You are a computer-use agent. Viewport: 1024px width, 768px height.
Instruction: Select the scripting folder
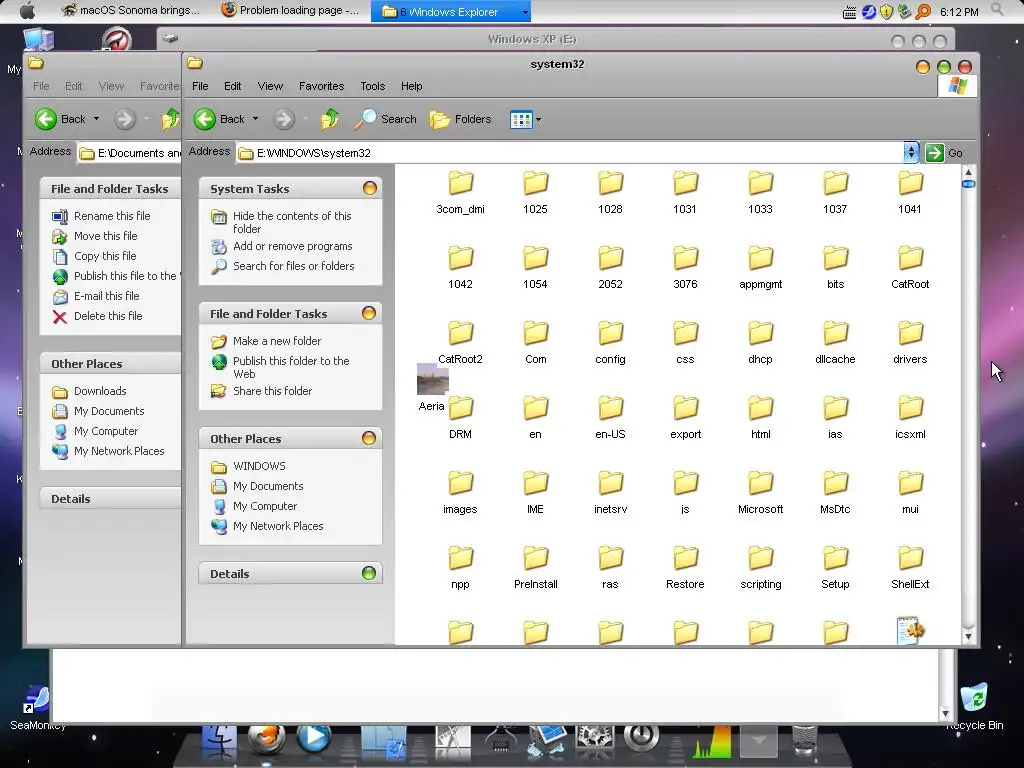[760, 567]
